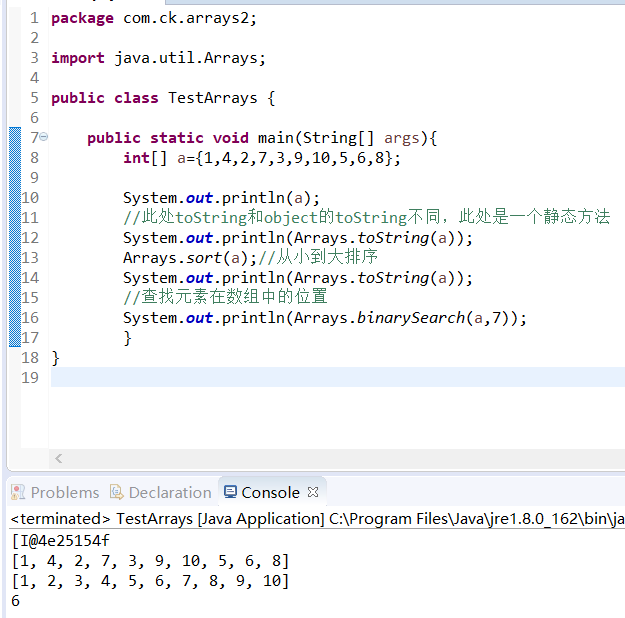Click the Declaration tab icon
The image size is (625, 618).
coord(116,492)
